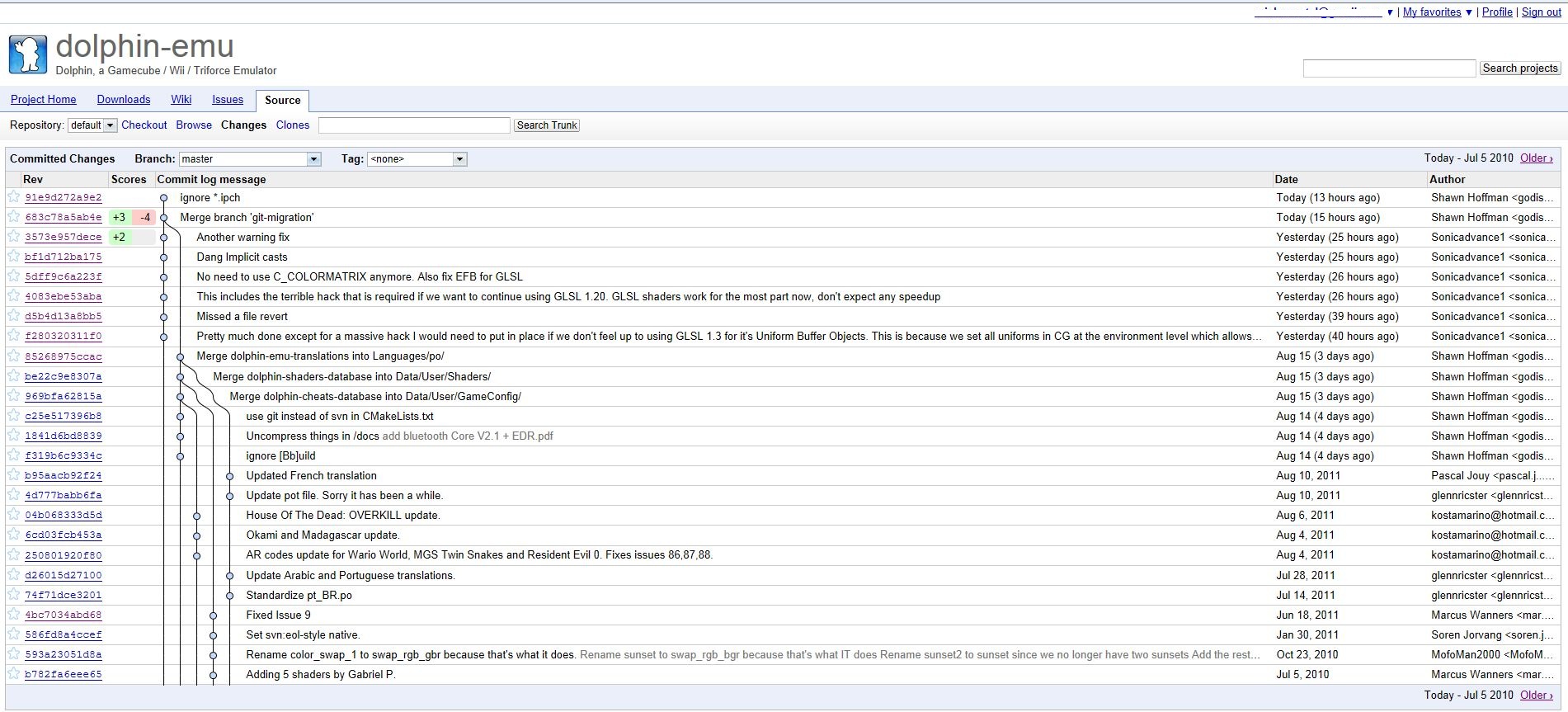Go to Older commits link at top
1568x712 pixels.
pos(1537,158)
